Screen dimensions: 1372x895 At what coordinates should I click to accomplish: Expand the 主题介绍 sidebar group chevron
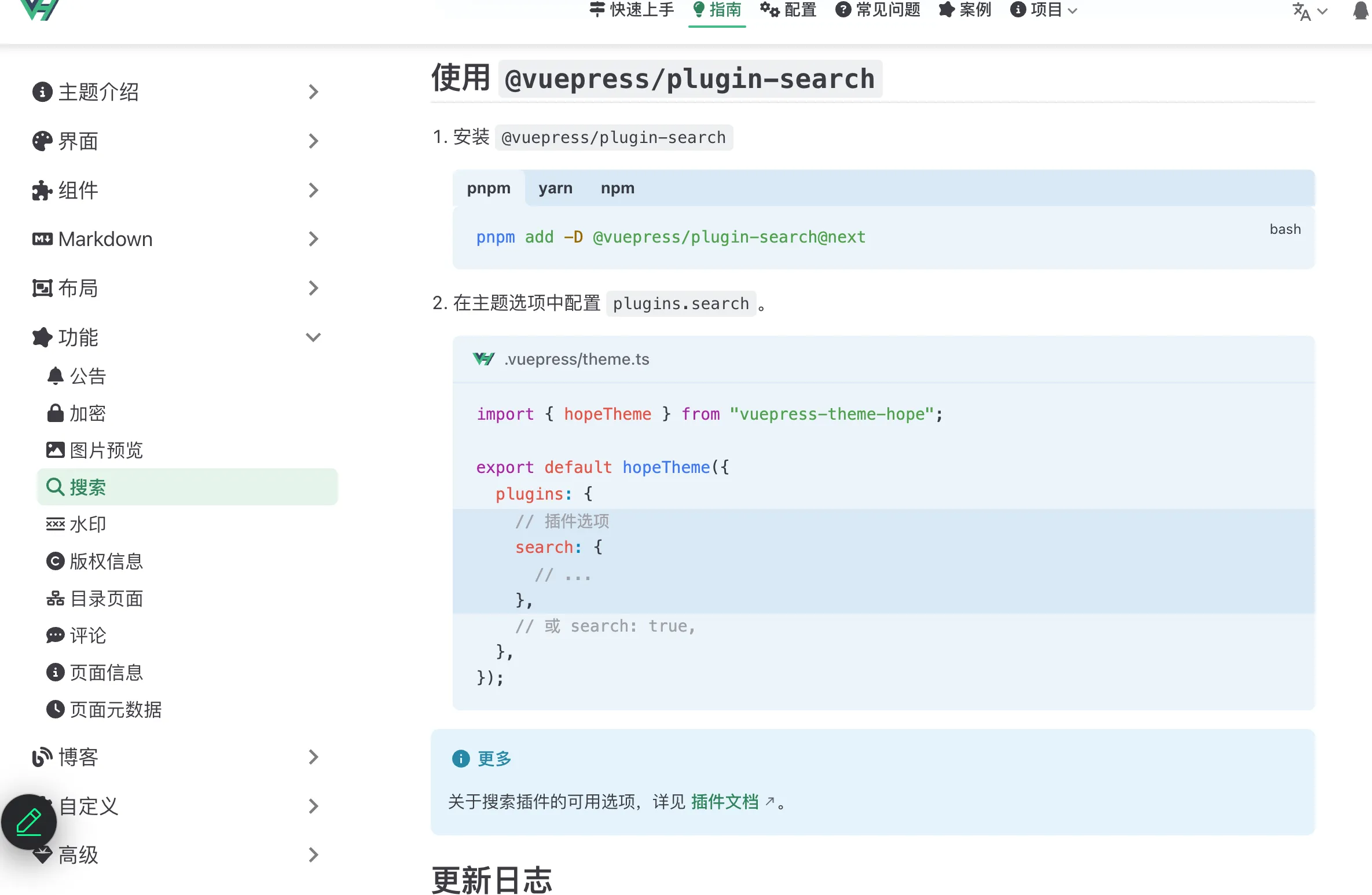(313, 91)
